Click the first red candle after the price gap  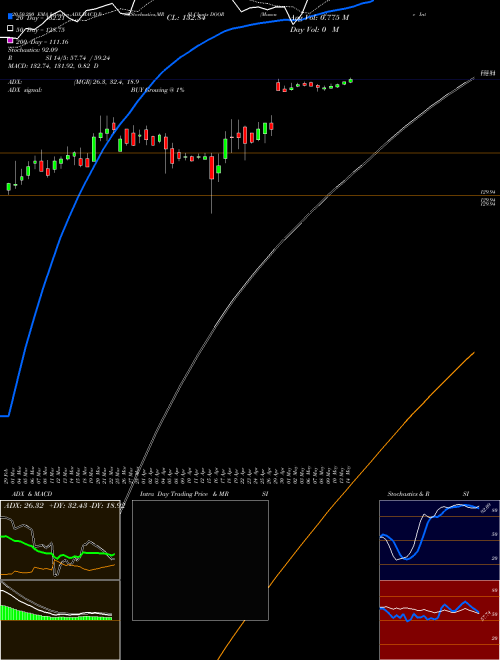(x=278, y=85)
